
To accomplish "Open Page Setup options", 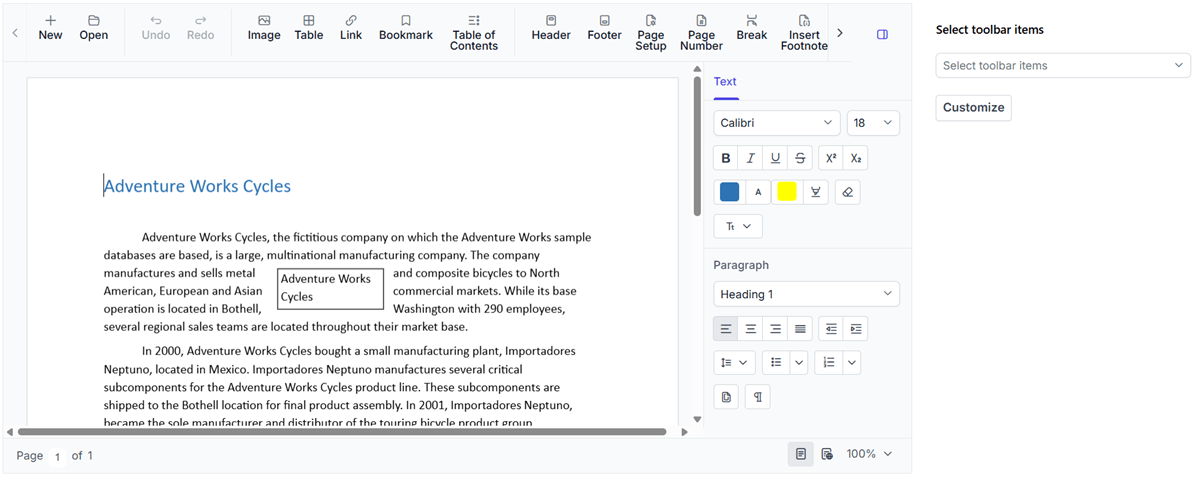I will tap(651, 33).
